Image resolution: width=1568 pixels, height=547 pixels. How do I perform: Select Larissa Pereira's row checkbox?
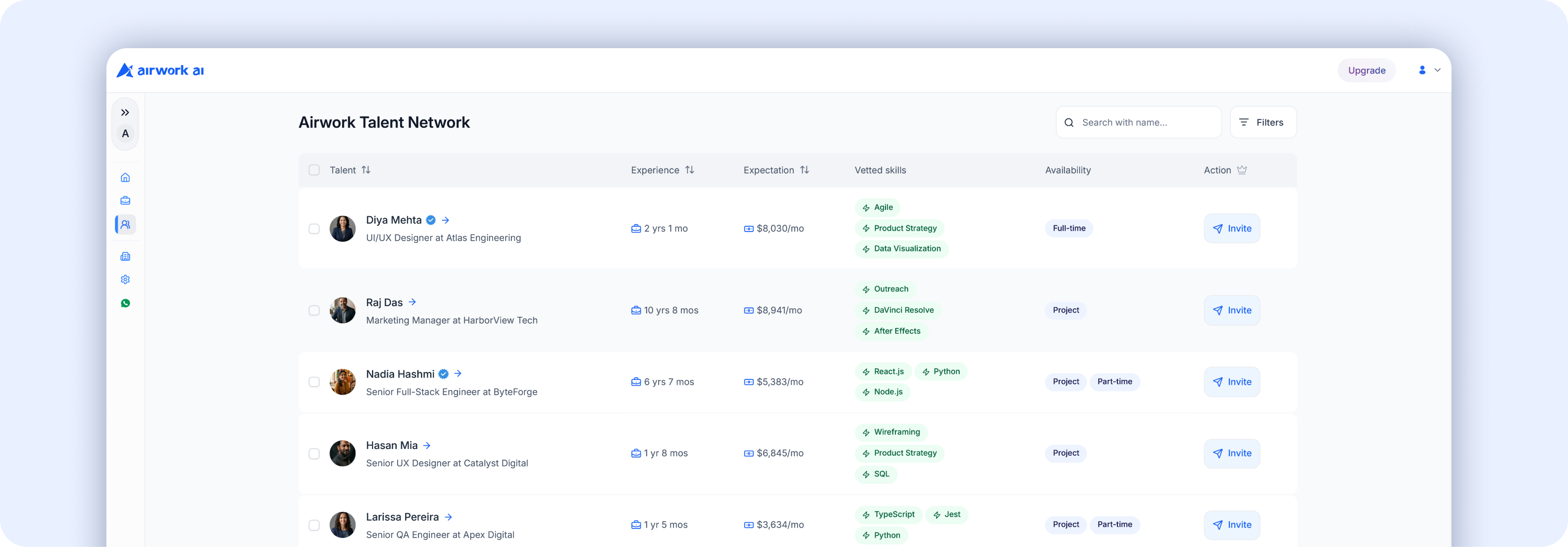click(314, 525)
